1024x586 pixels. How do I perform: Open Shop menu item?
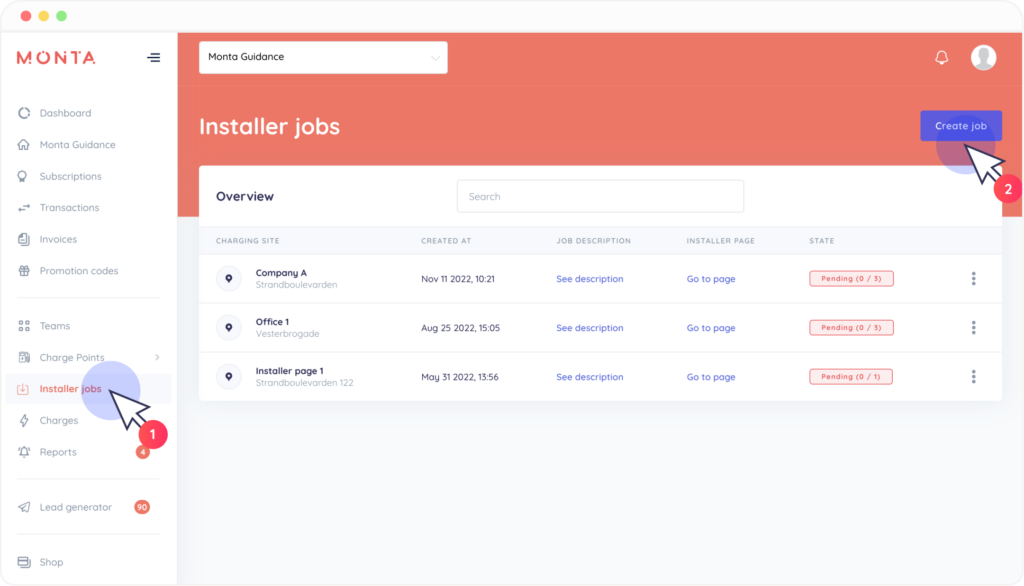pos(51,562)
